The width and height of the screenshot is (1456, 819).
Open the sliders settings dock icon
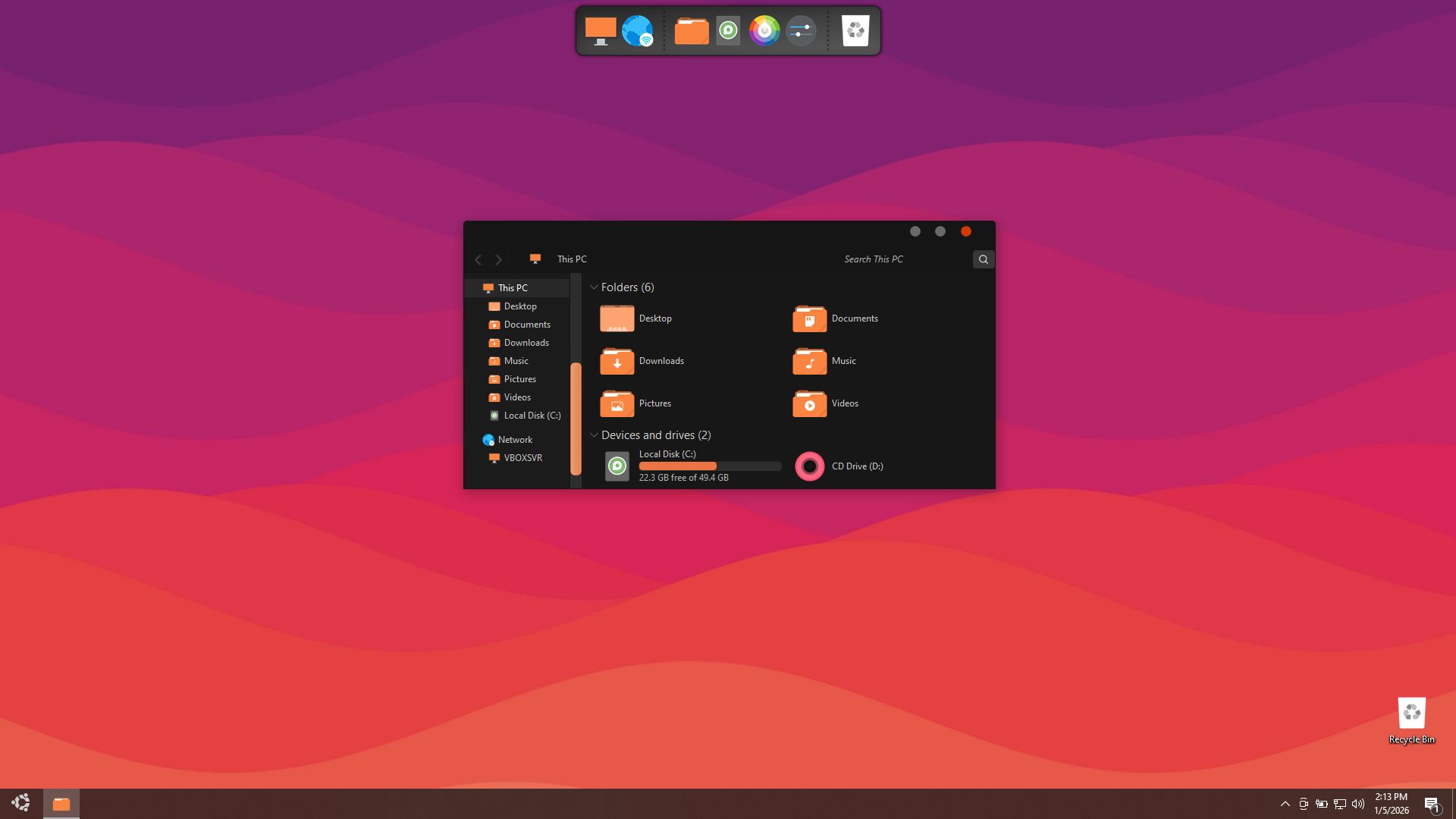tap(801, 31)
